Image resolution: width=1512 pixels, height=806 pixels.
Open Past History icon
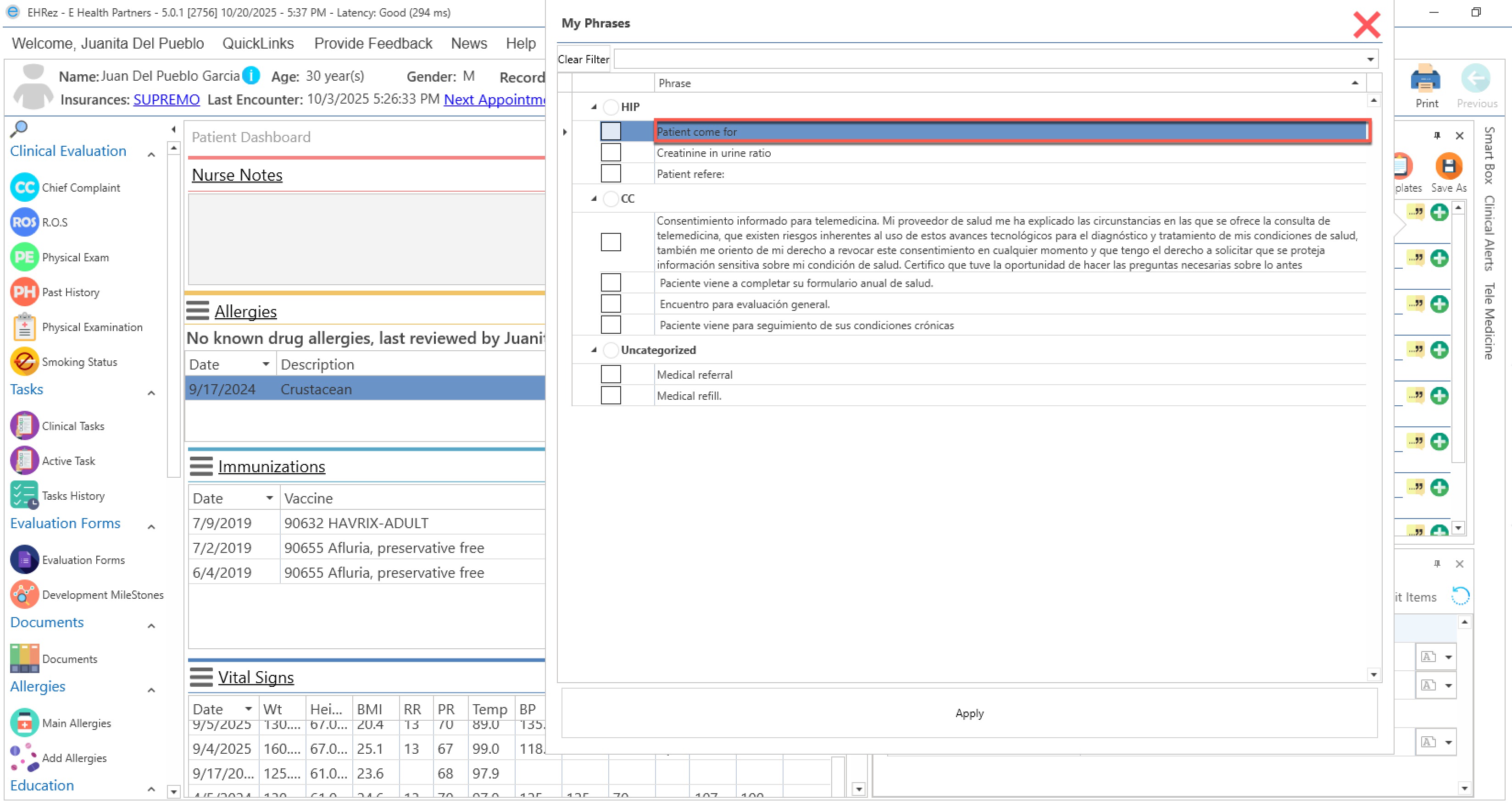coord(24,292)
